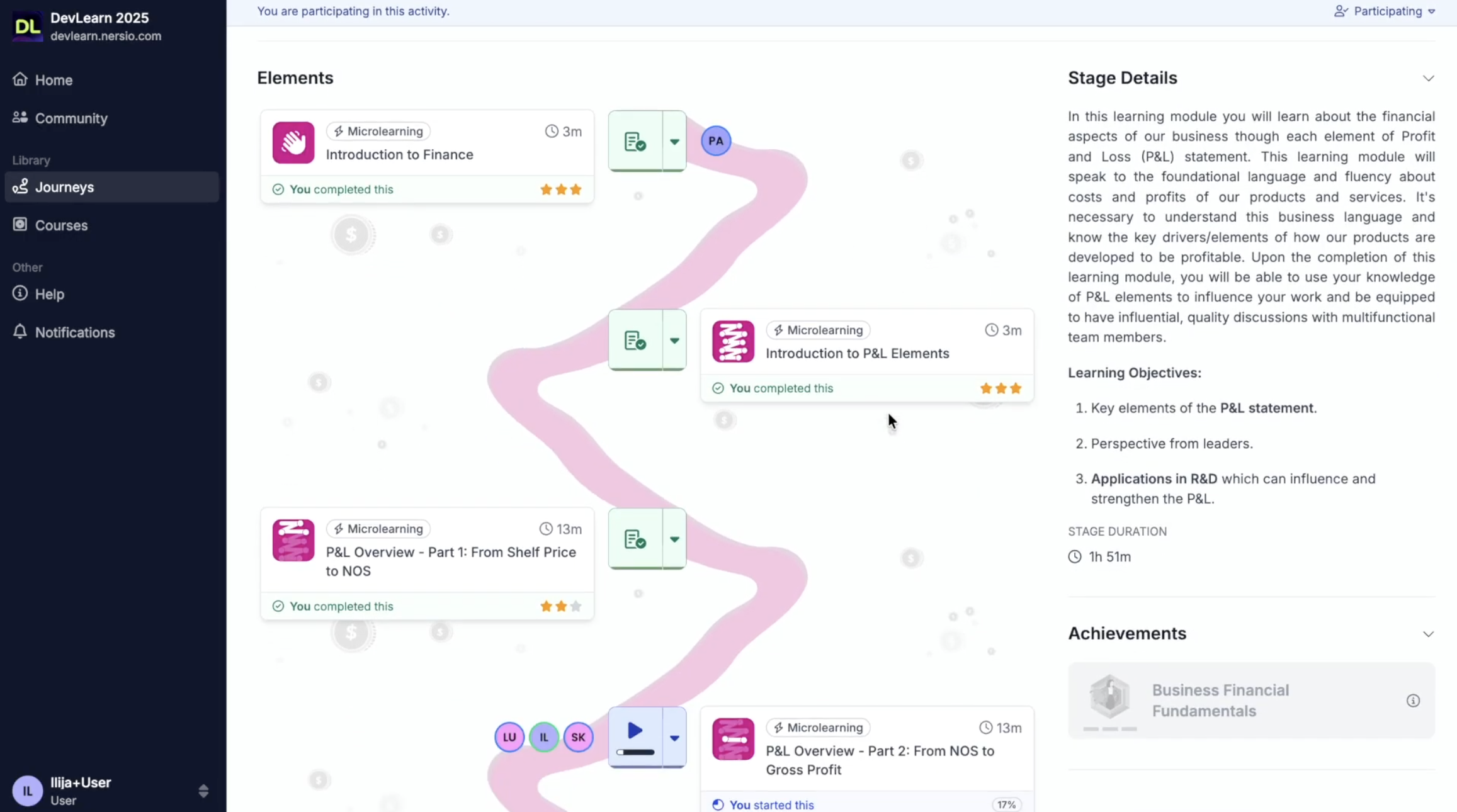This screenshot has height=812, width=1457.
Task: Click the LU participant avatar
Action: point(509,737)
